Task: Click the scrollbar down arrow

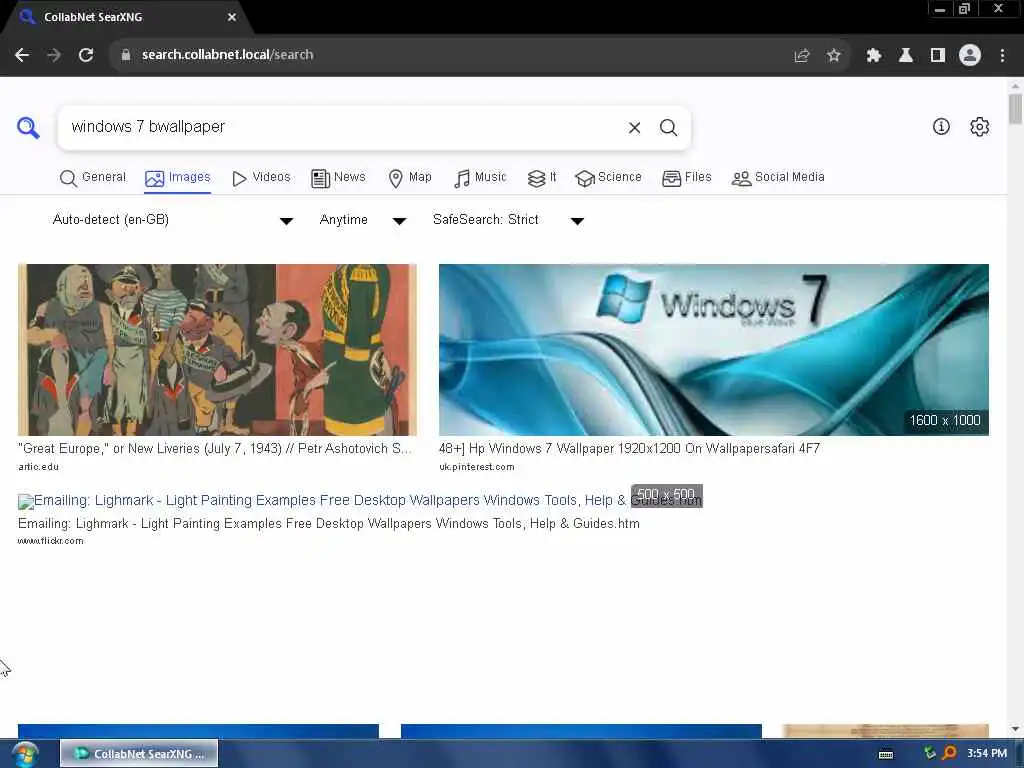Action: 1015,729
